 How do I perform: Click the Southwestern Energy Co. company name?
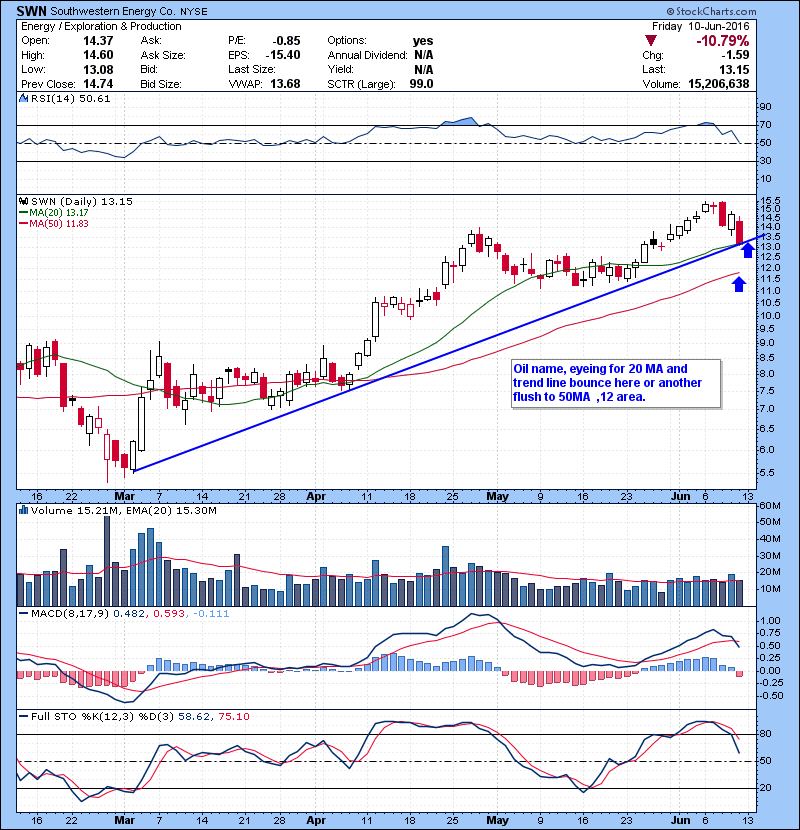point(113,11)
